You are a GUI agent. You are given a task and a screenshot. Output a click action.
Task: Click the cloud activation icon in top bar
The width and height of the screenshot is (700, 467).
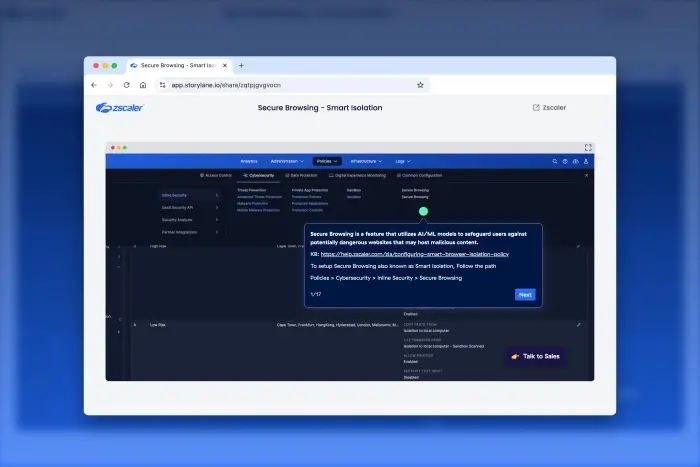pyautogui.click(x=575, y=161)
